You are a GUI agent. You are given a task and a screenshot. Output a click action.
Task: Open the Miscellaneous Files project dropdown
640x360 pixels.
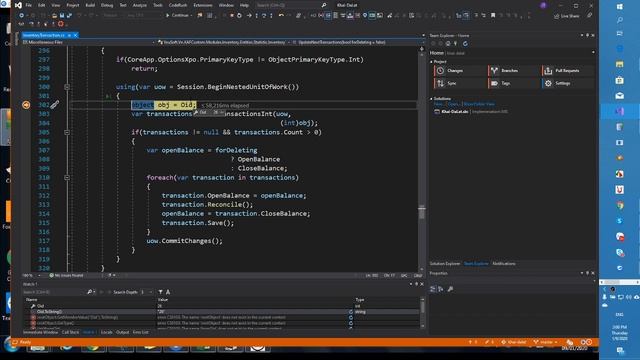click(153, 42)
